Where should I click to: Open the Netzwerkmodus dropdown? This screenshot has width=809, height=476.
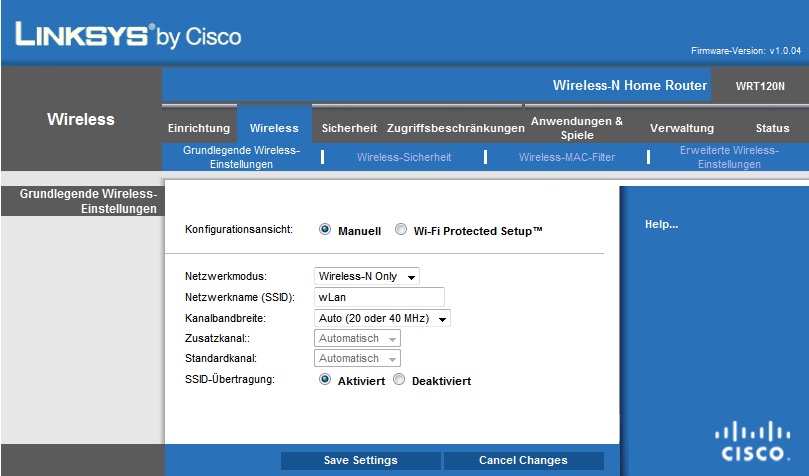click(x=367, y=276)
